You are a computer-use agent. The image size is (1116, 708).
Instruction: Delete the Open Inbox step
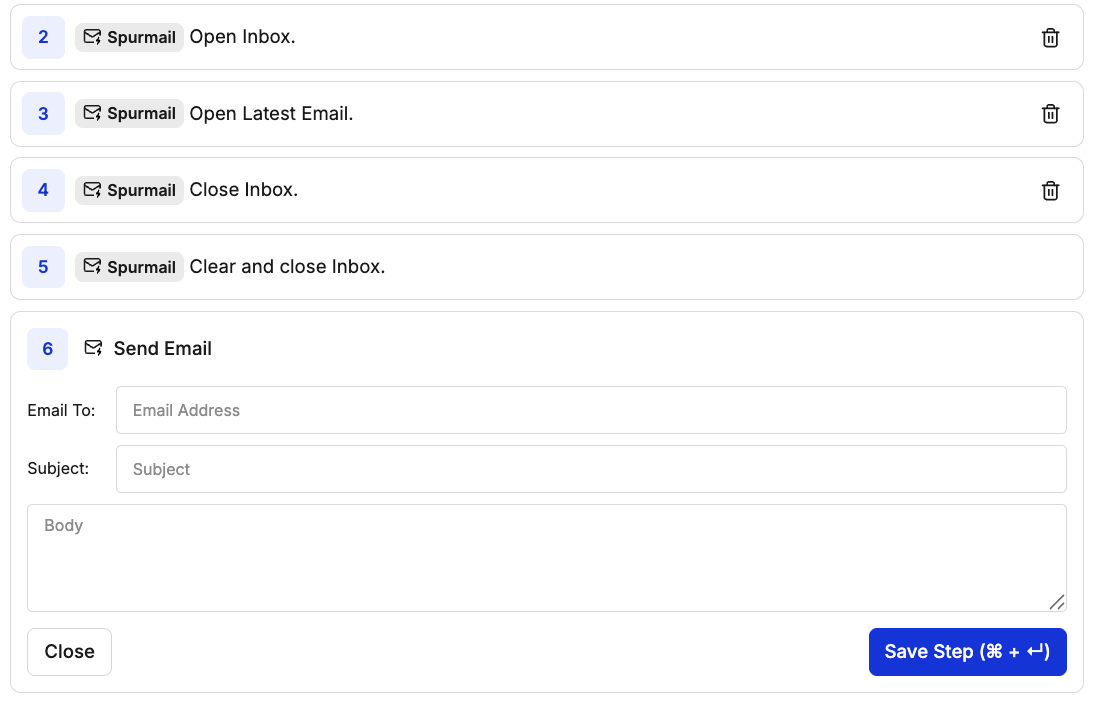(1050, 37)
